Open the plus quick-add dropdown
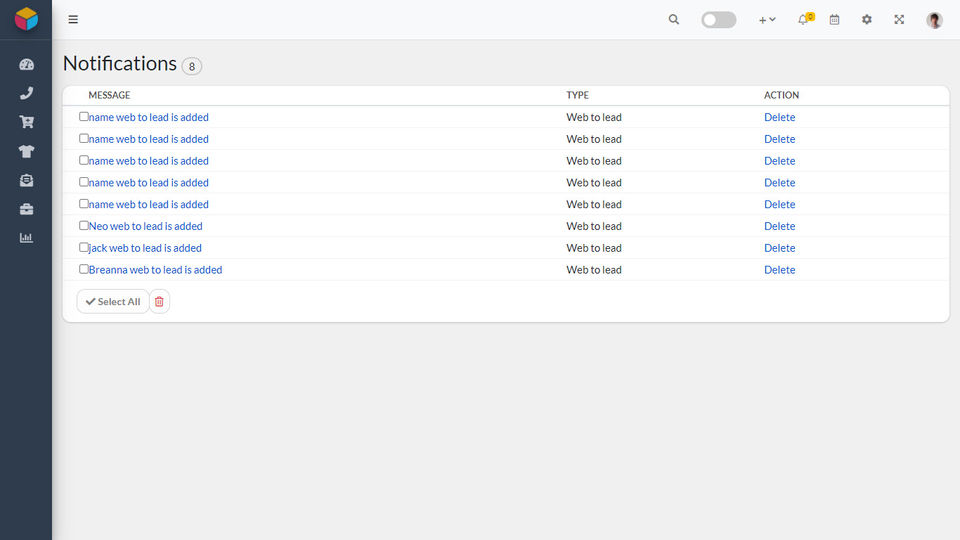The image size is (960, 540). click(x=767, y=20)
